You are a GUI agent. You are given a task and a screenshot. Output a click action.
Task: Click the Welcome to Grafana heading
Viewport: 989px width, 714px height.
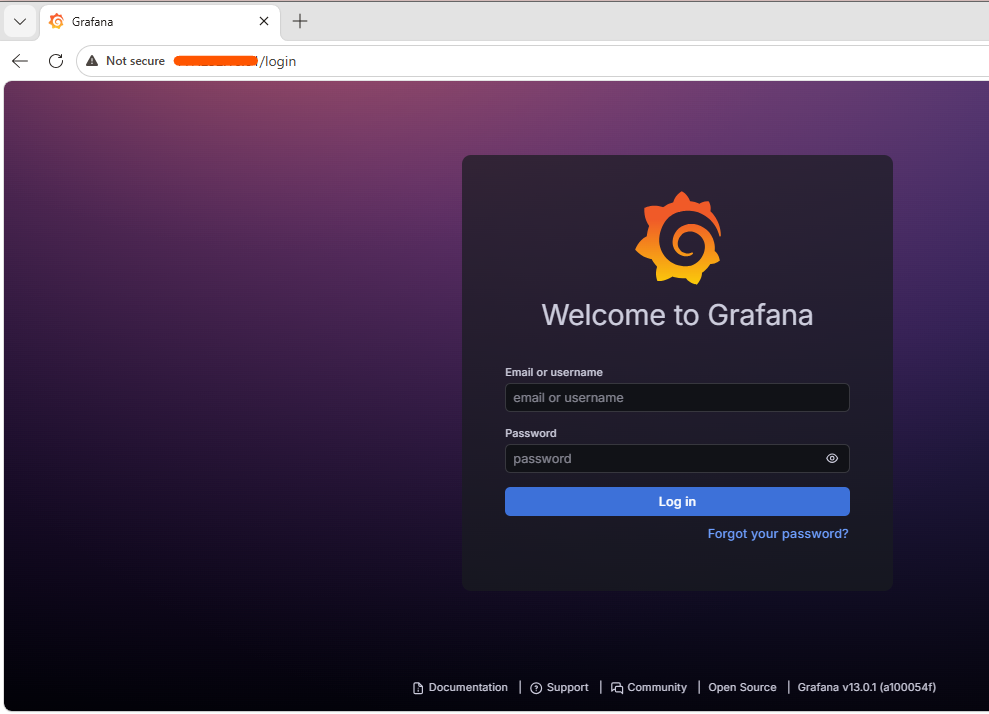pos(677,315)
